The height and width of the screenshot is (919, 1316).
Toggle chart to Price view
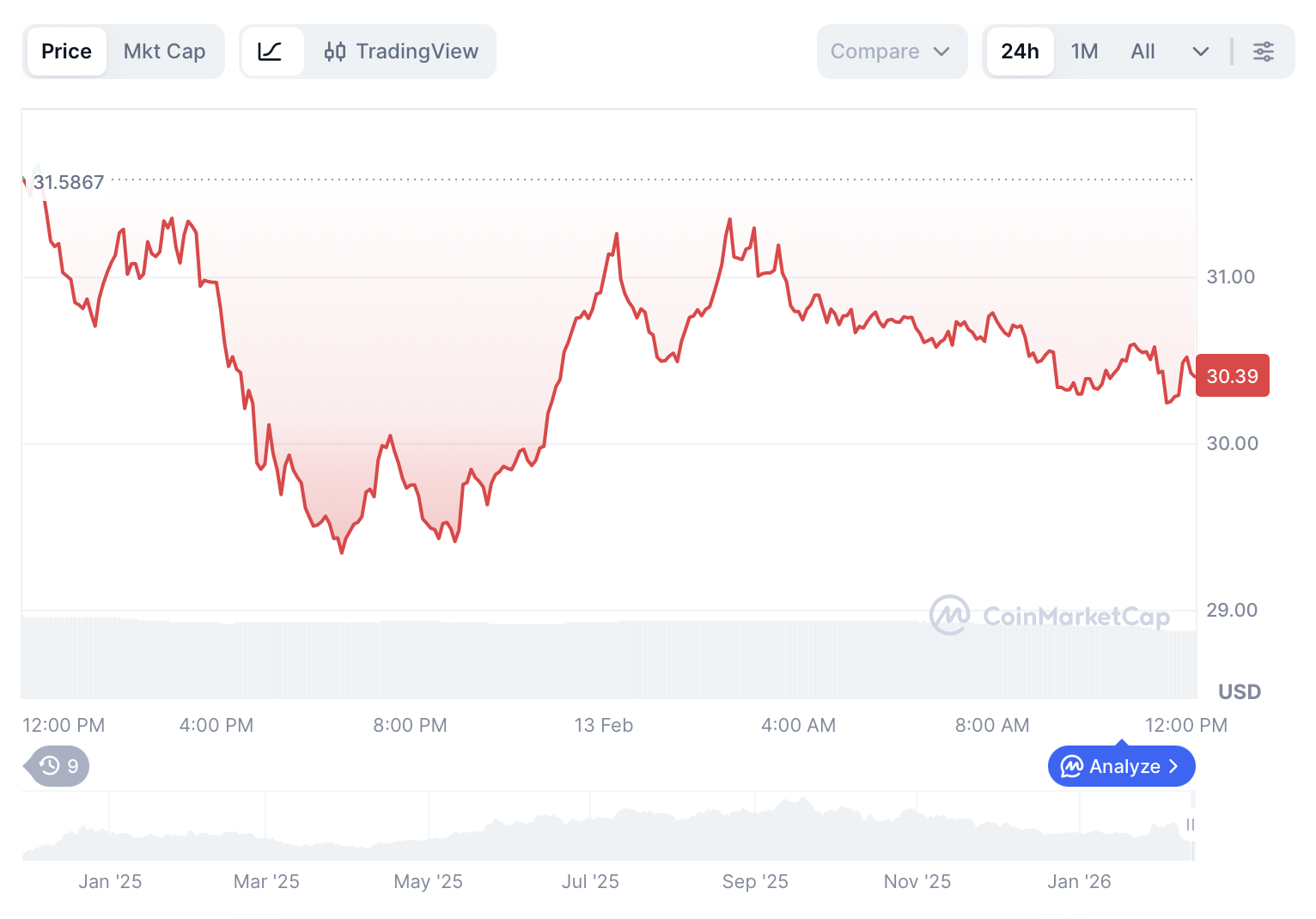click(x=66, y=52)
